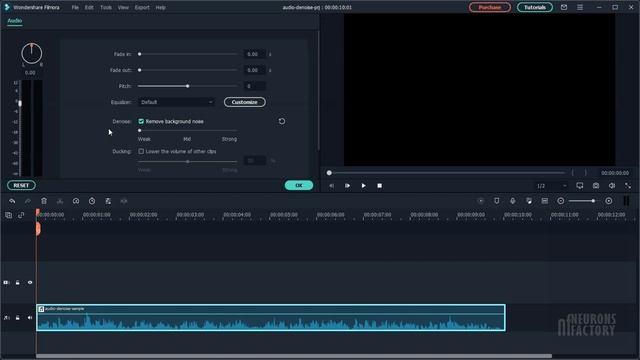Toggle the auto ripple link icon
The image size is (640, 360).
tap(21, 215)
